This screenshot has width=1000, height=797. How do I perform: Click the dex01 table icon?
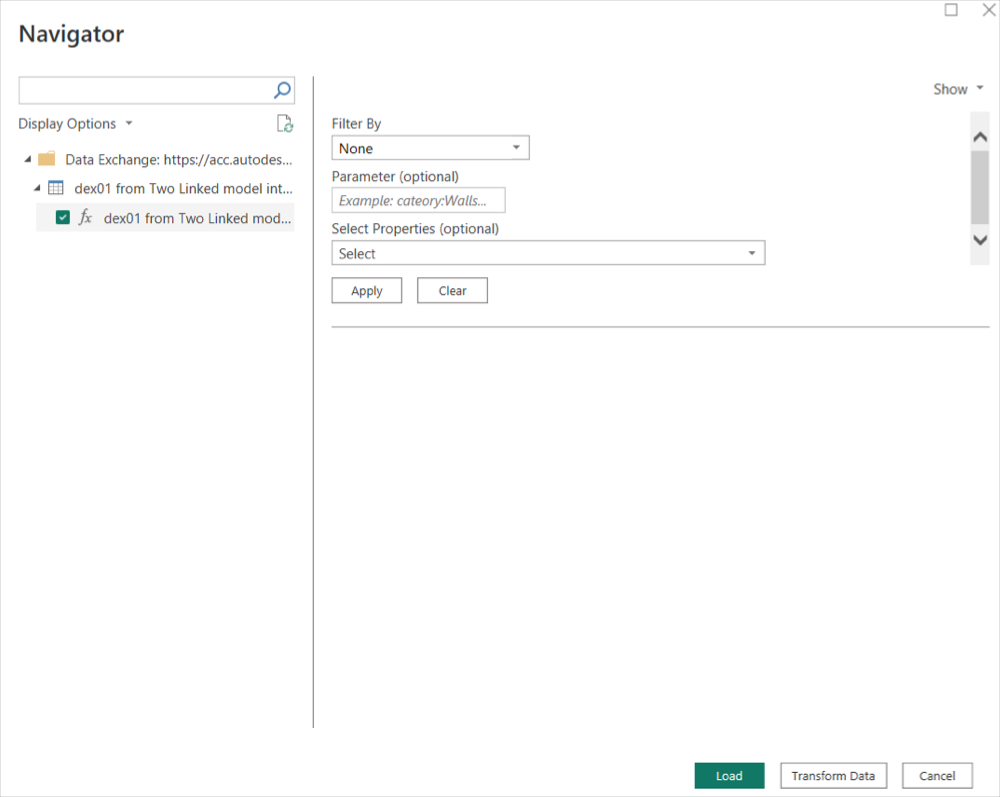(56, 187)
